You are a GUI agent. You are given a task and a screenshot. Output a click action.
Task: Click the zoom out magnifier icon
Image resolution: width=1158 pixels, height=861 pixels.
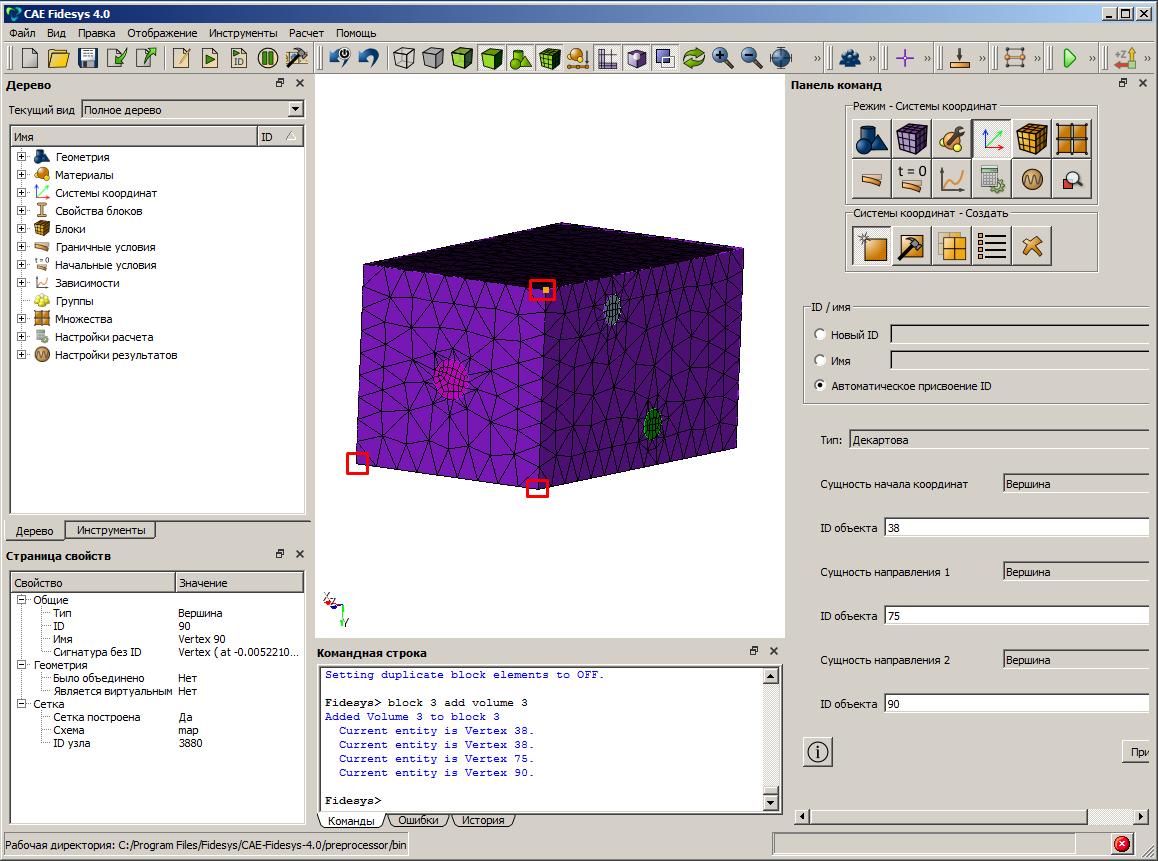(751, 58)
